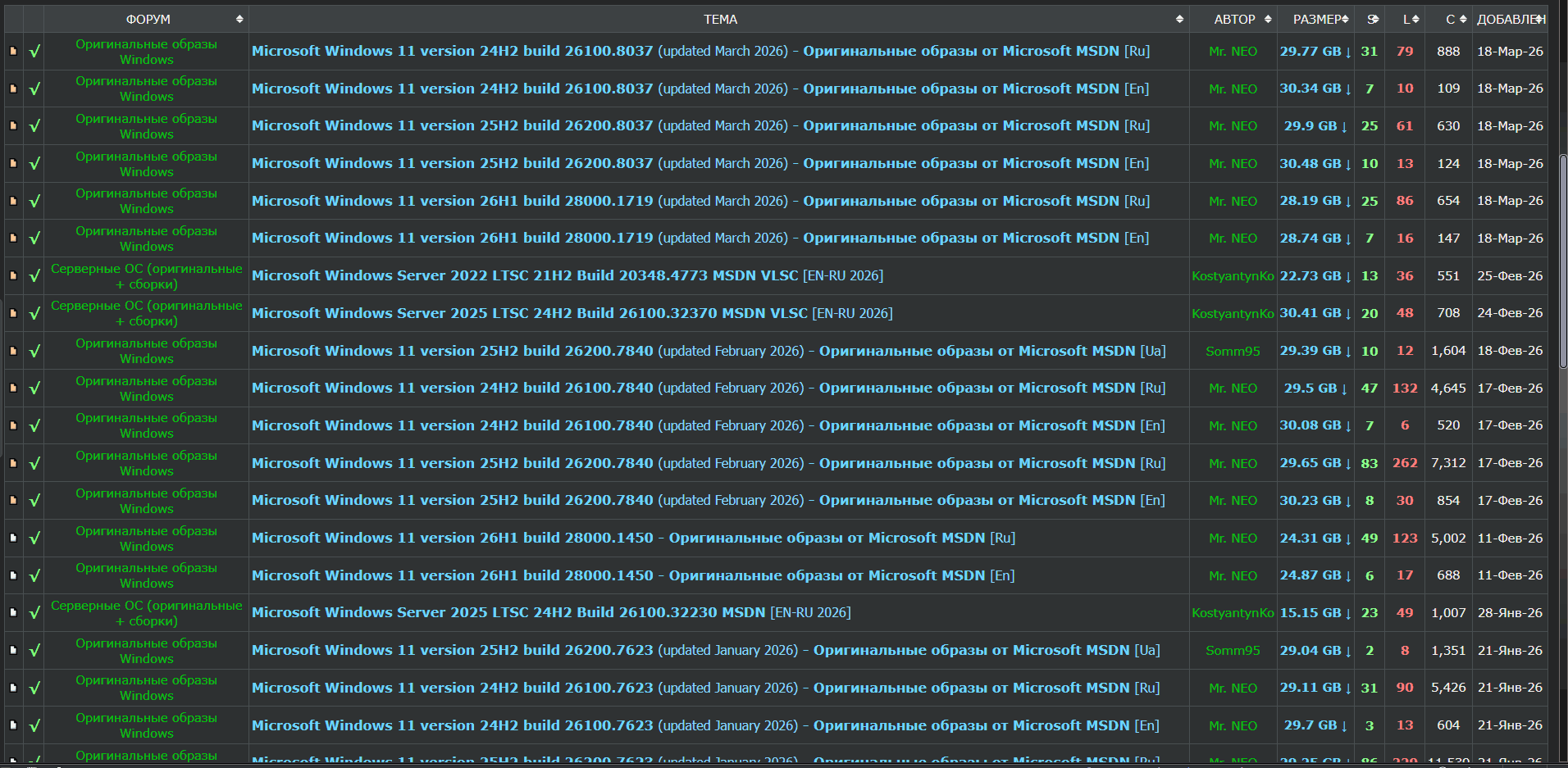The width and height of the screenshot is (1568, 768).
Task: Click post icon of Windows 11 24H2 8037 [En] row
Action: pos(13,89)
